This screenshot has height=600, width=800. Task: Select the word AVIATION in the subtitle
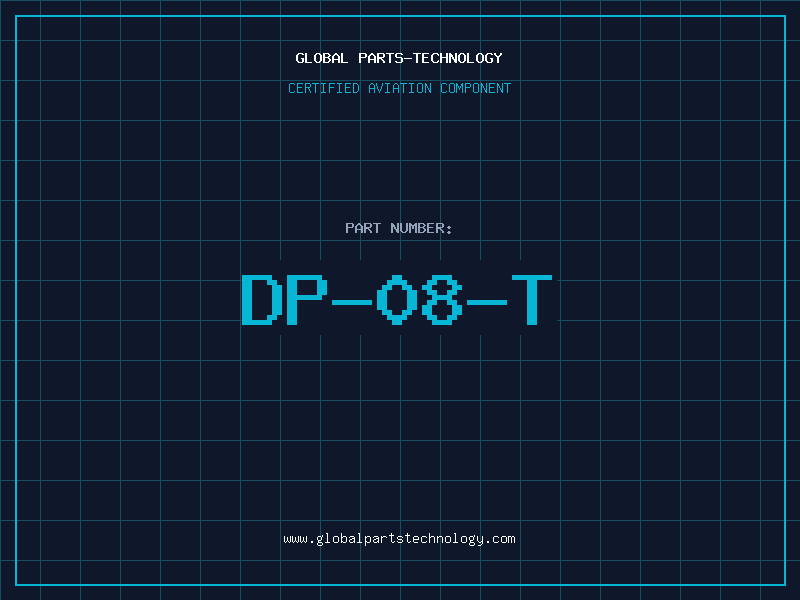(400, 88)
